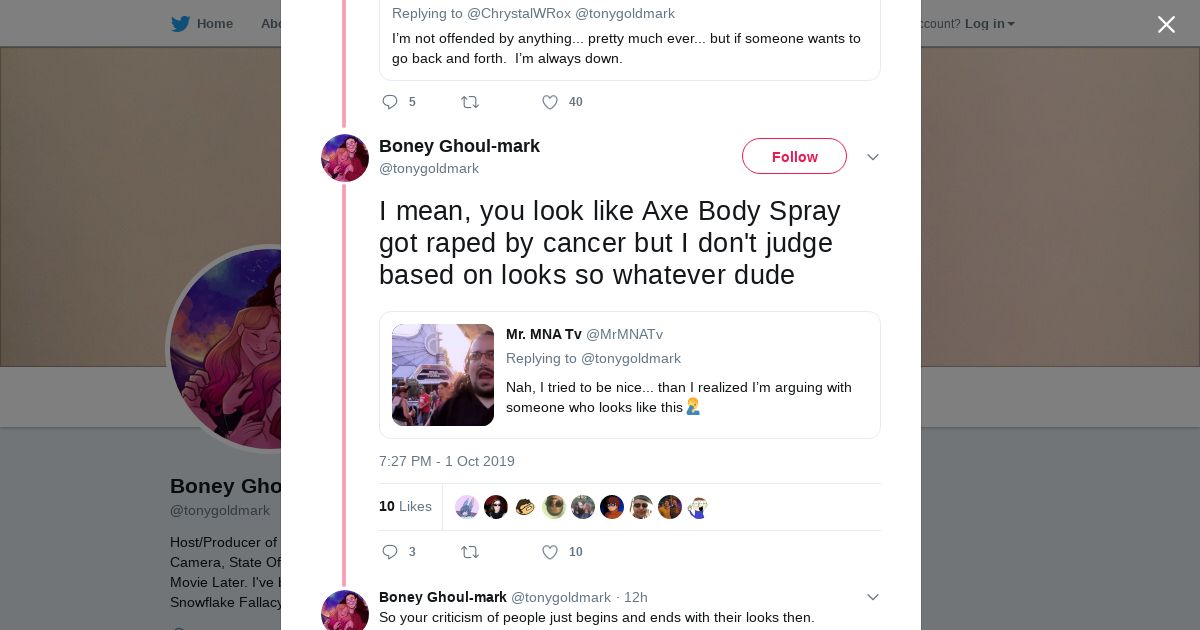Open the @MrMNATv quoted tweet text
1200x630 pixels.
click(678, 397)
